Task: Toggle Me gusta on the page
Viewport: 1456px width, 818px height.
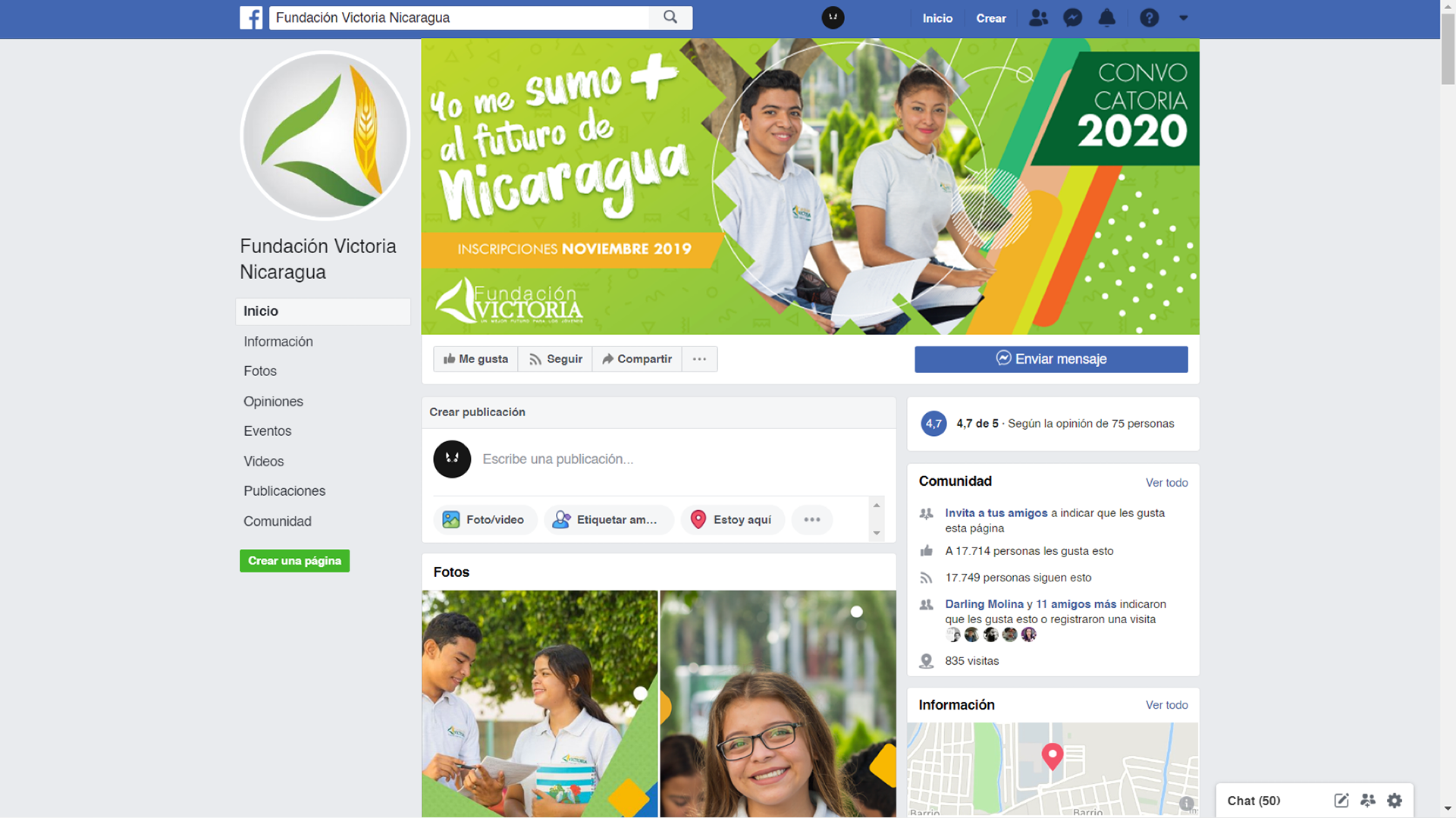Action: pos(475,359)
